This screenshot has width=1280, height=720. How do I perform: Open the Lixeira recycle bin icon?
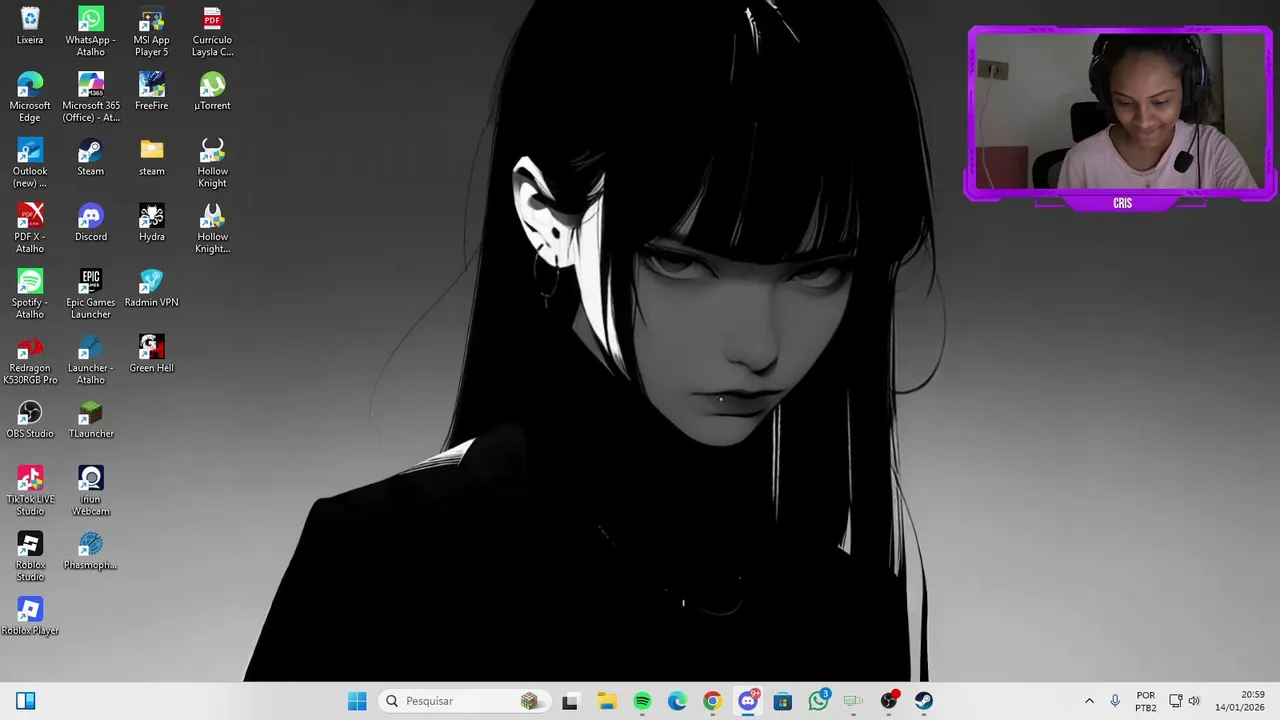(30, 27)
